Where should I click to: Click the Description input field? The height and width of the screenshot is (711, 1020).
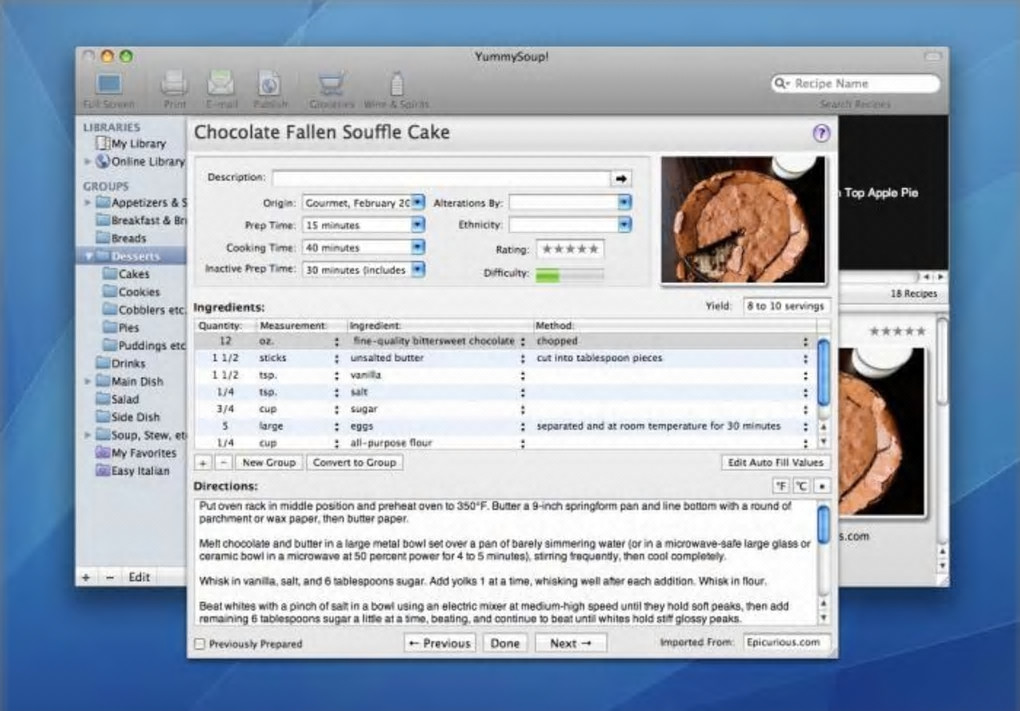pos(441,178)
